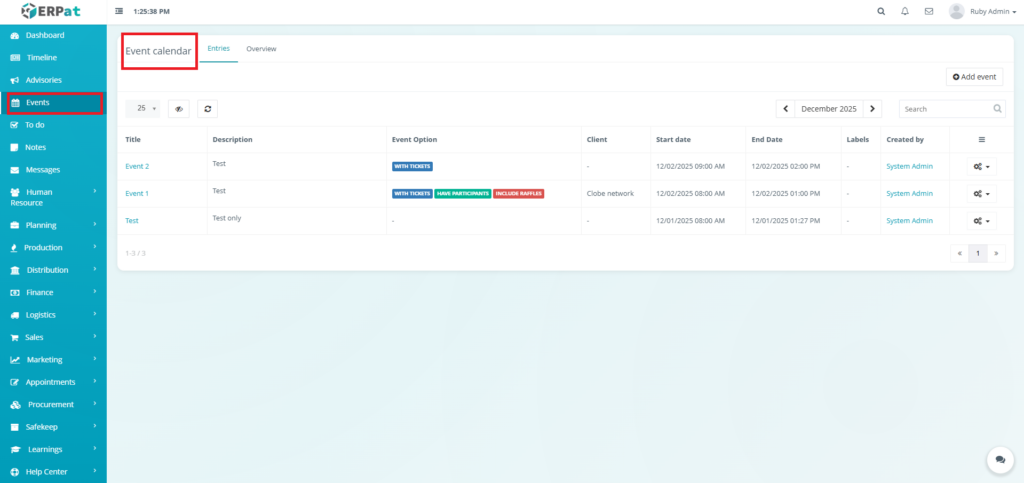Open the actions dropdown for Event 2

(981, 166)
